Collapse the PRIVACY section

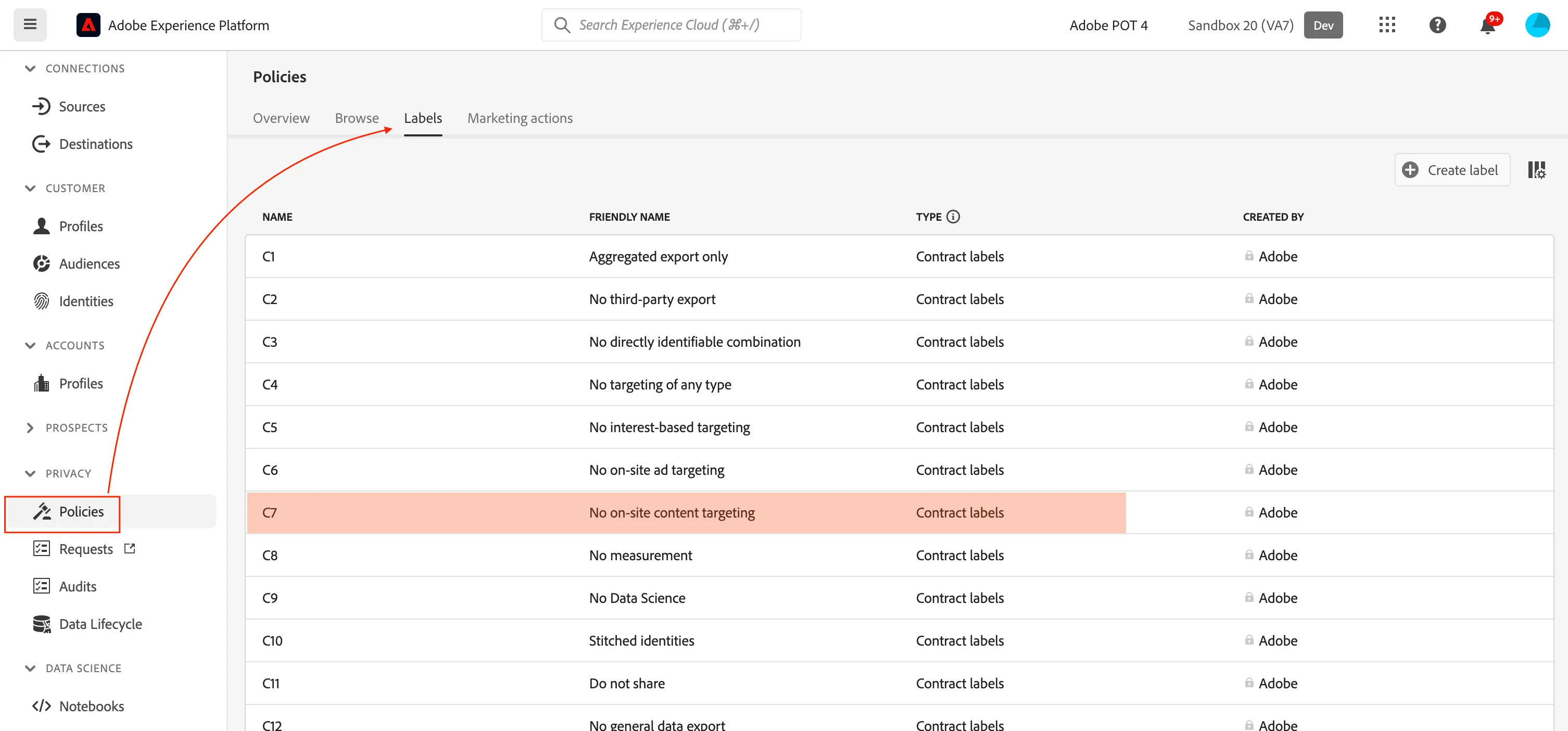(x=30, y=474)
